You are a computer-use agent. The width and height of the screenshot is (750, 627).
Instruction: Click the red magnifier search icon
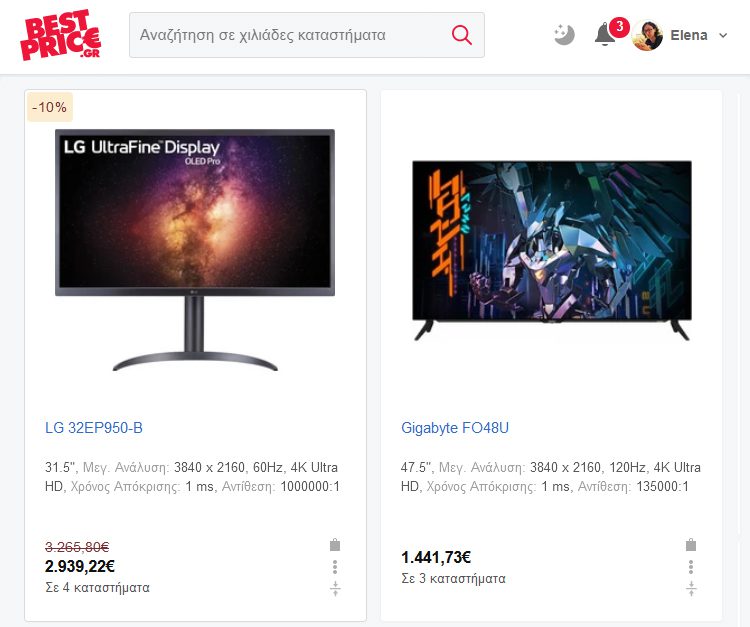(462, 35)
